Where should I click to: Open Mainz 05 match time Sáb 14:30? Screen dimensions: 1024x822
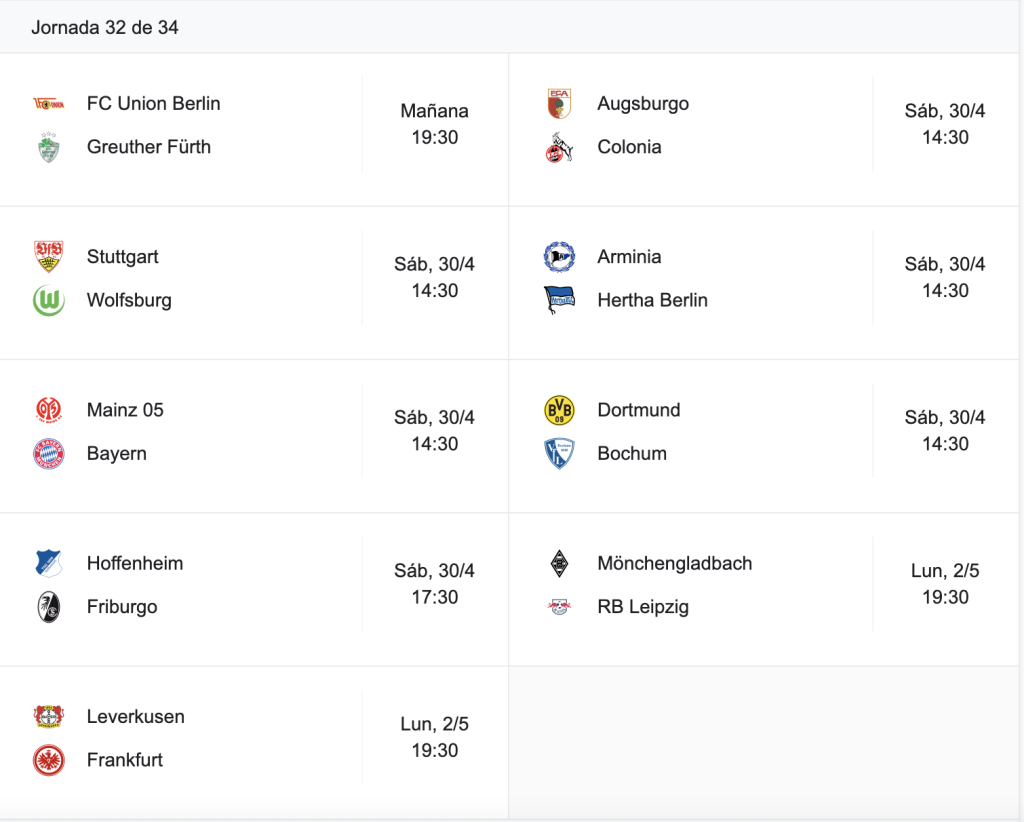pyautogui.click(x=434, y=430)
